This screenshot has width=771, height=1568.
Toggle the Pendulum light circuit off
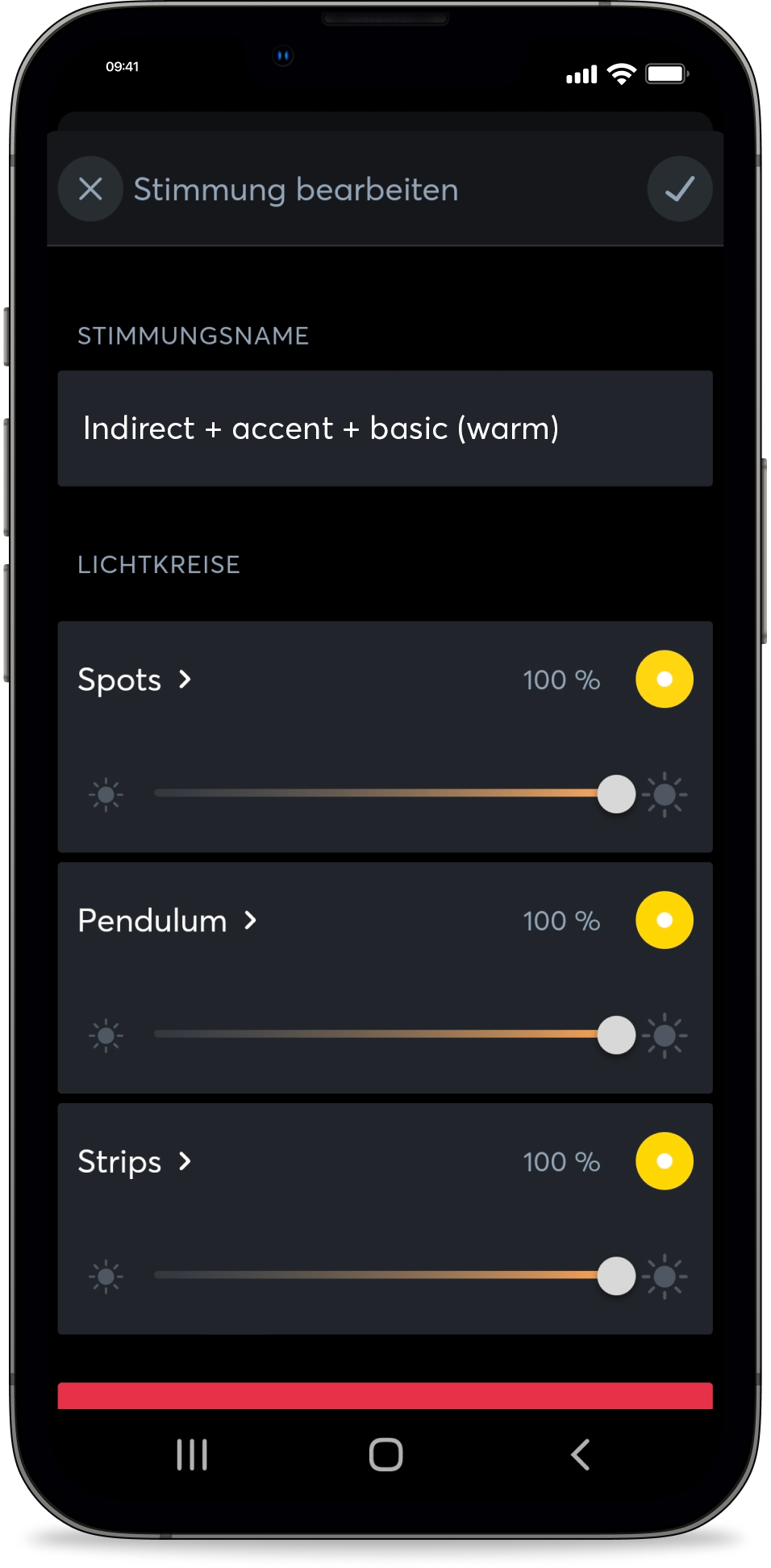[664, 920]
